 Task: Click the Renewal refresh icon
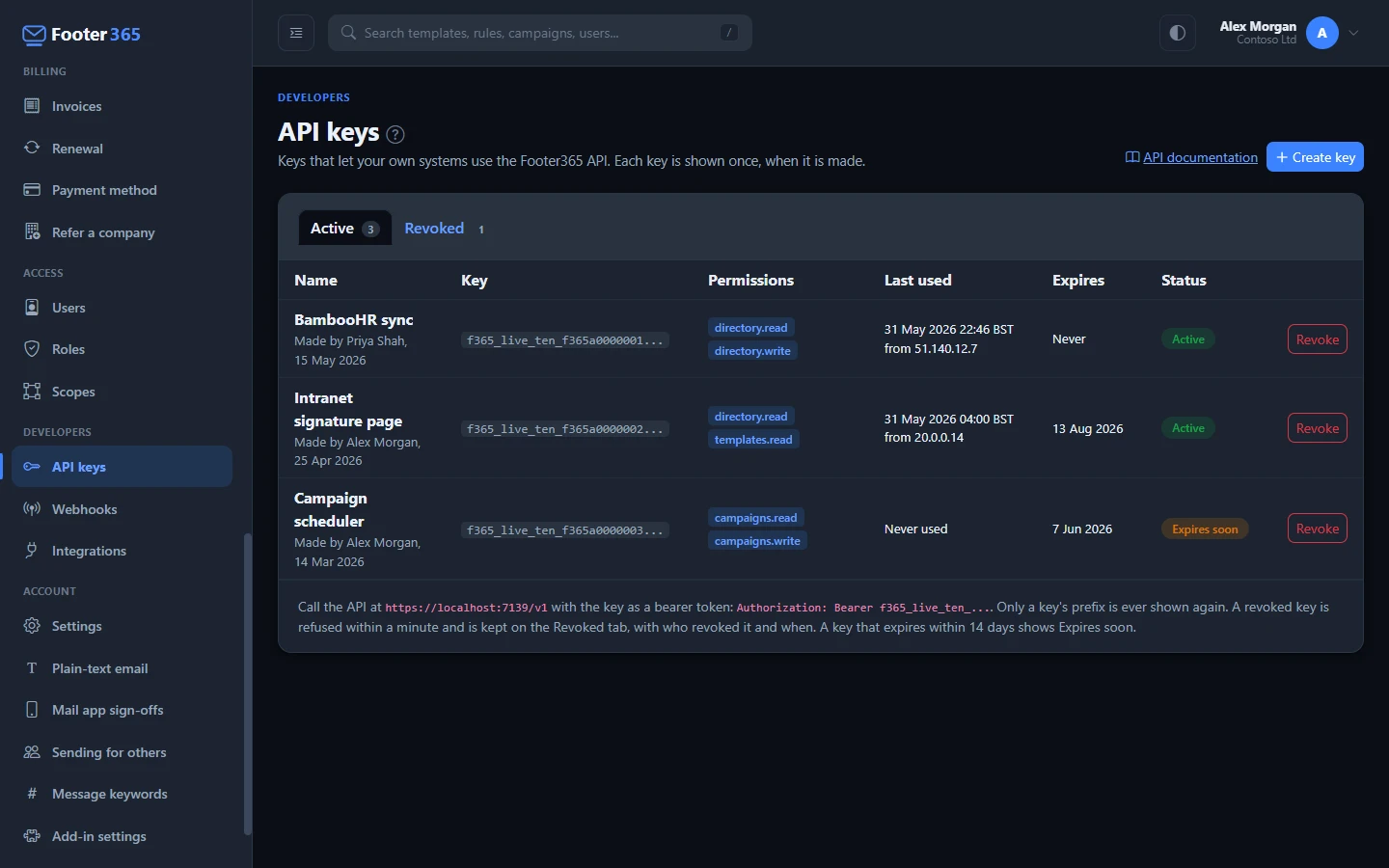click(x=32, y=149)
